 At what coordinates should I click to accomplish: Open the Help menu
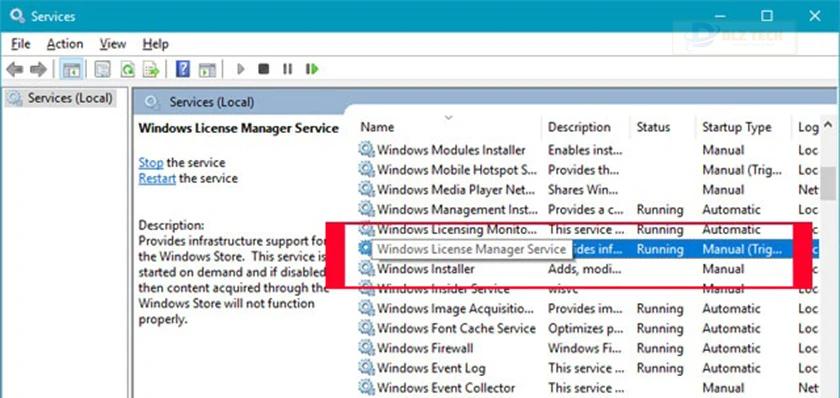click(x=155, y=44)
